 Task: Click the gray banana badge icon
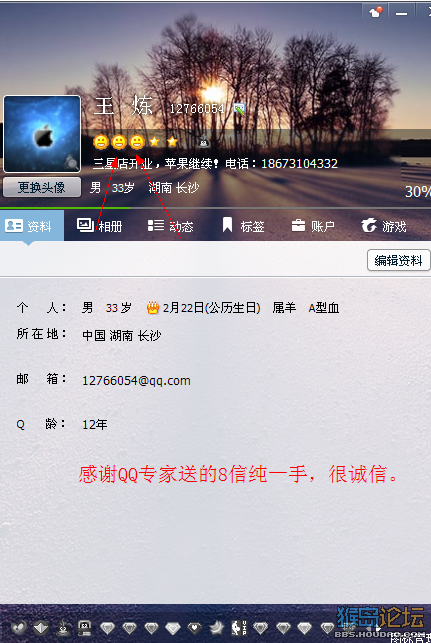point(216,627)
